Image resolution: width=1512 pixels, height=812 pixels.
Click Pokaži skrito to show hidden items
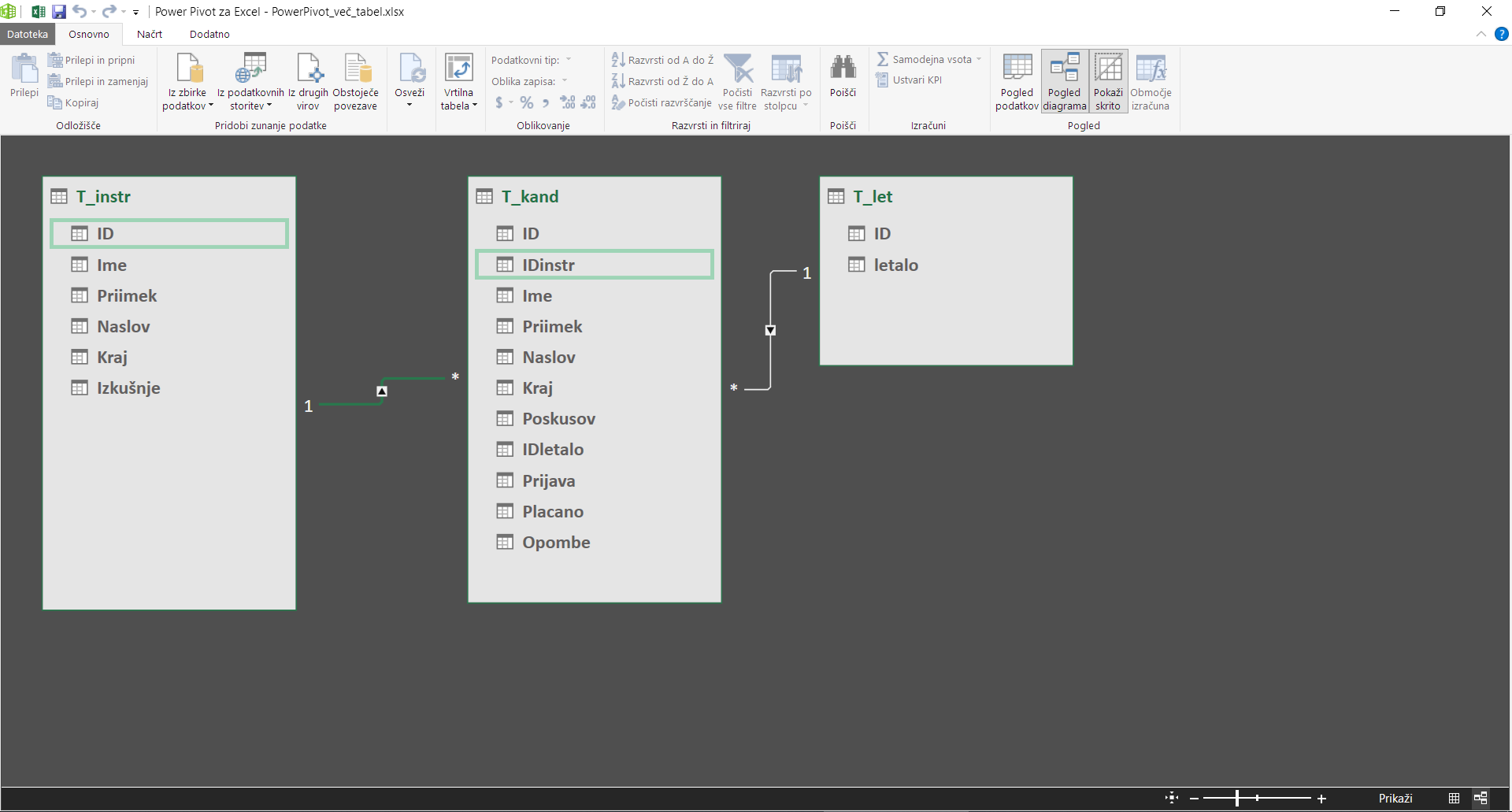(x=1108, y=80)
